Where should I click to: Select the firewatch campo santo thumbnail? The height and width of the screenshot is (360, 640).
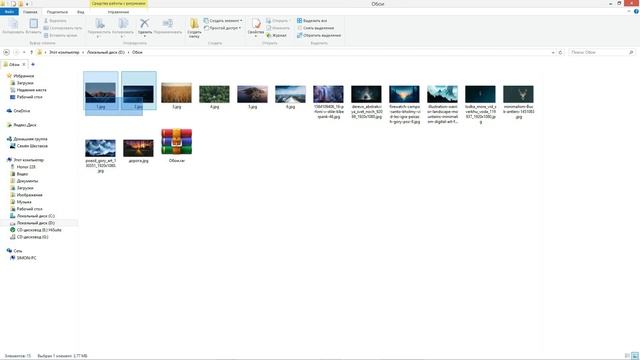(404, 94)
